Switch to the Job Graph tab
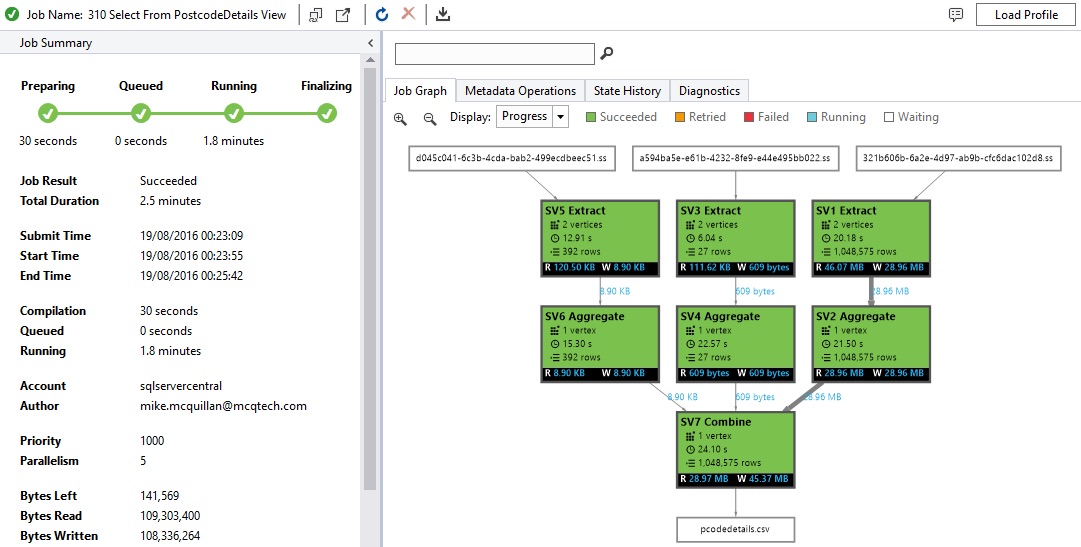The height and width of the screenshot is (547, 1081). coord(420,90)
